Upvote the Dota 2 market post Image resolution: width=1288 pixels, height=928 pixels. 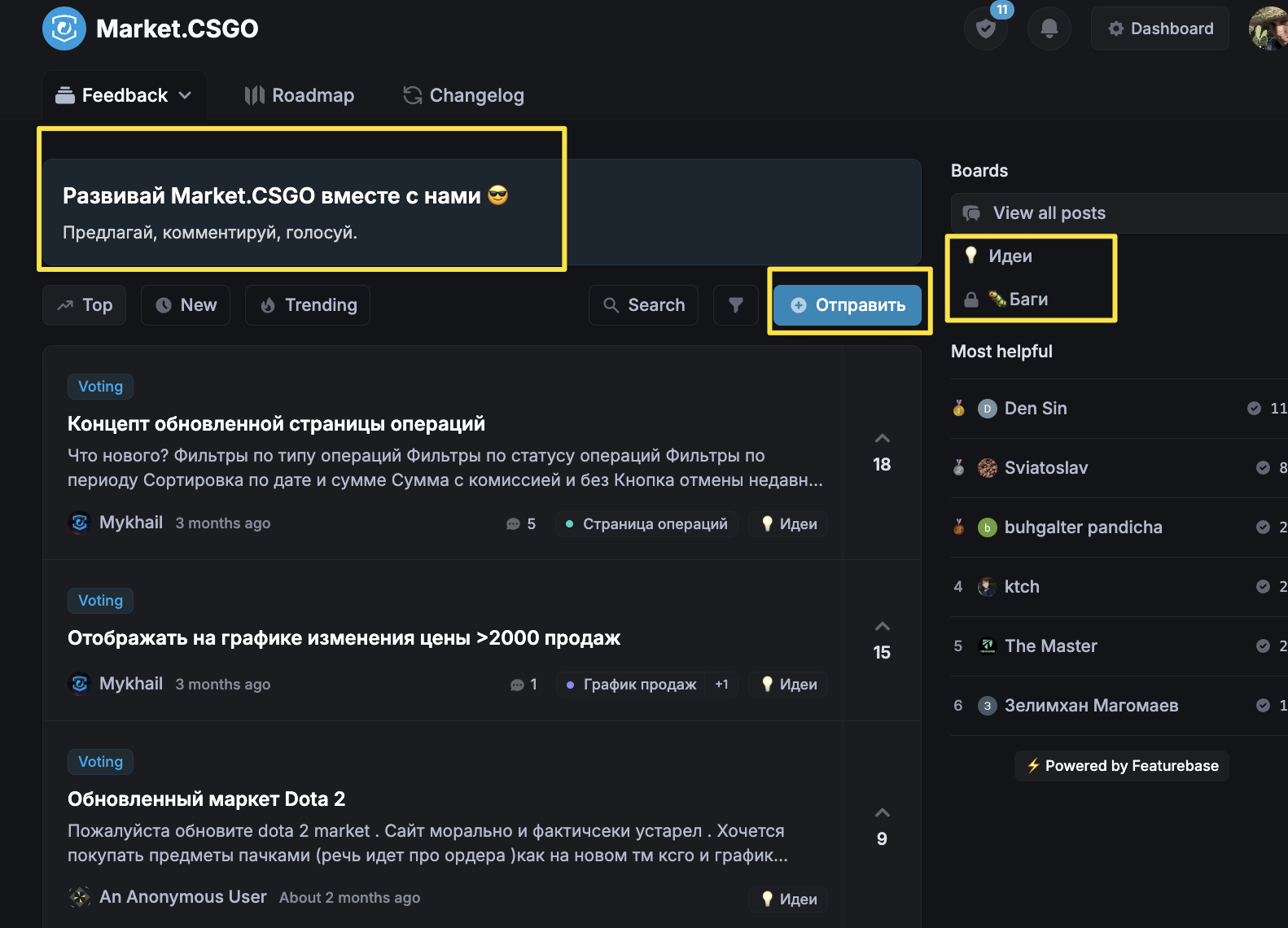[882, 813]
